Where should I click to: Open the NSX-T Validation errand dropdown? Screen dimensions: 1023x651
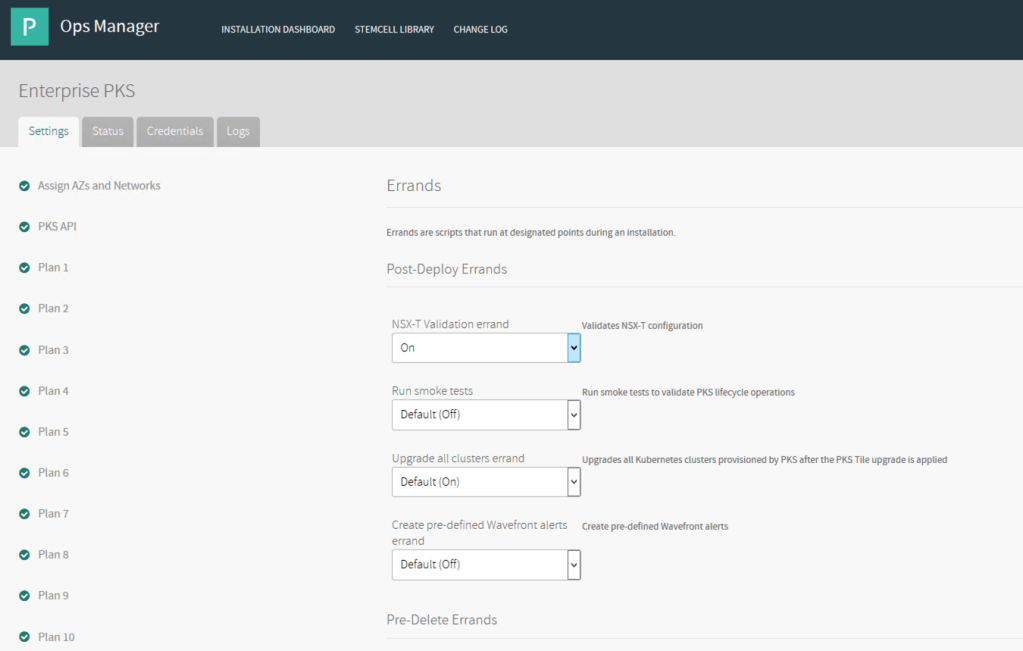(x=485, y=348)
